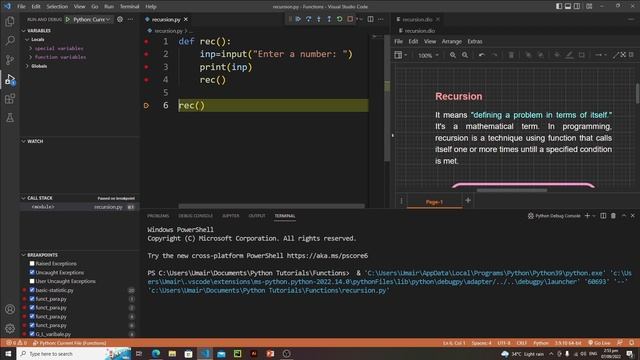Open the Selection menu in the menu bar
This screenshot has width=640, height=360.
click(57, 7)
